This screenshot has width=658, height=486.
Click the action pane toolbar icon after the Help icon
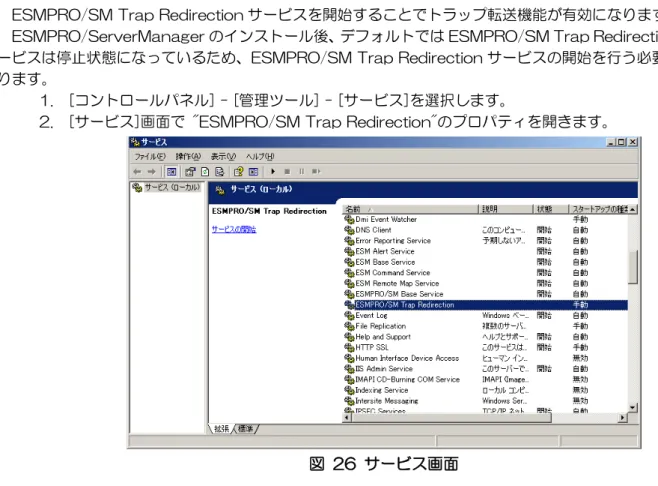click(x=253, y=171)
